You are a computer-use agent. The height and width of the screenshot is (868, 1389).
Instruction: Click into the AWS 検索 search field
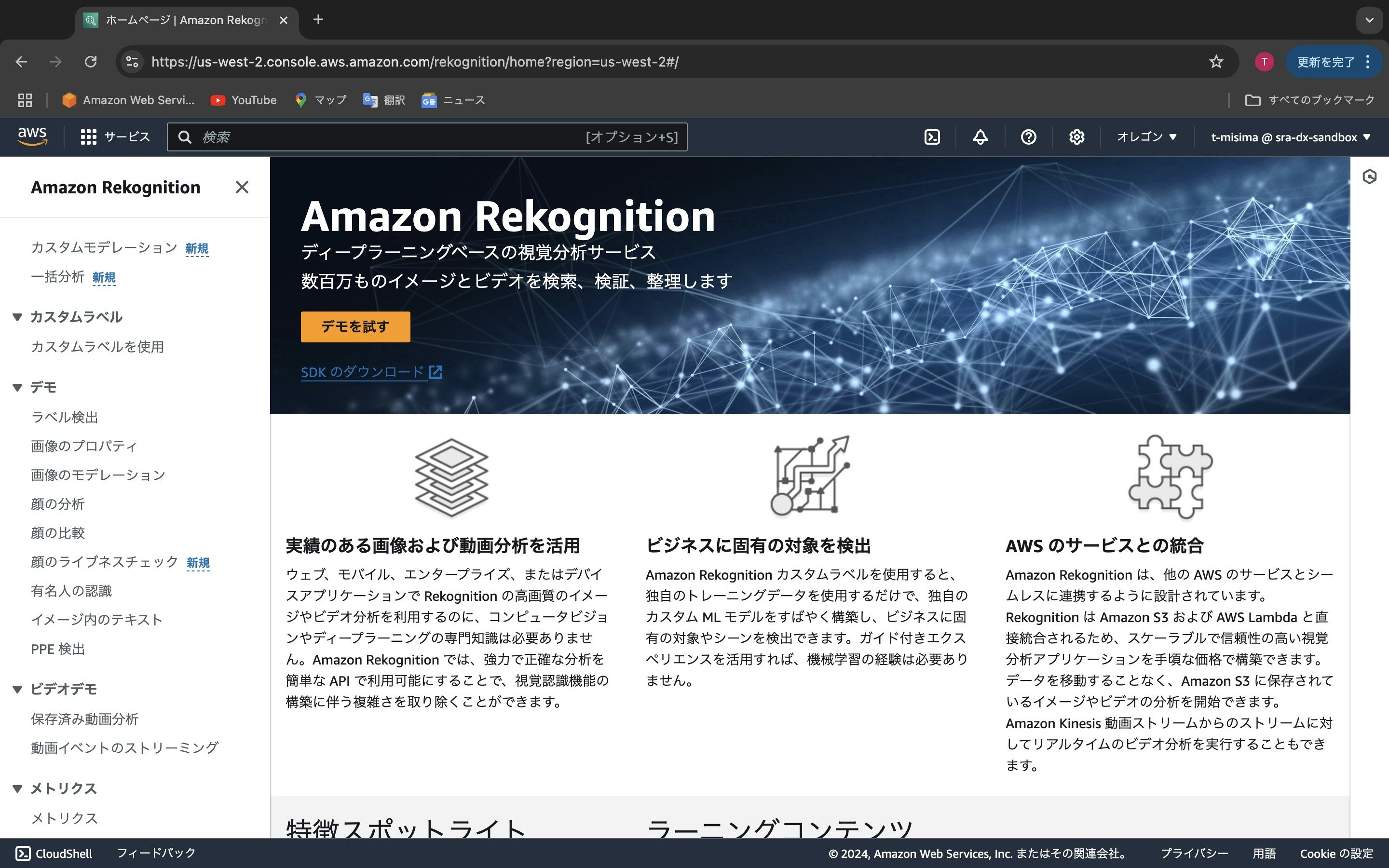[390, 137]
